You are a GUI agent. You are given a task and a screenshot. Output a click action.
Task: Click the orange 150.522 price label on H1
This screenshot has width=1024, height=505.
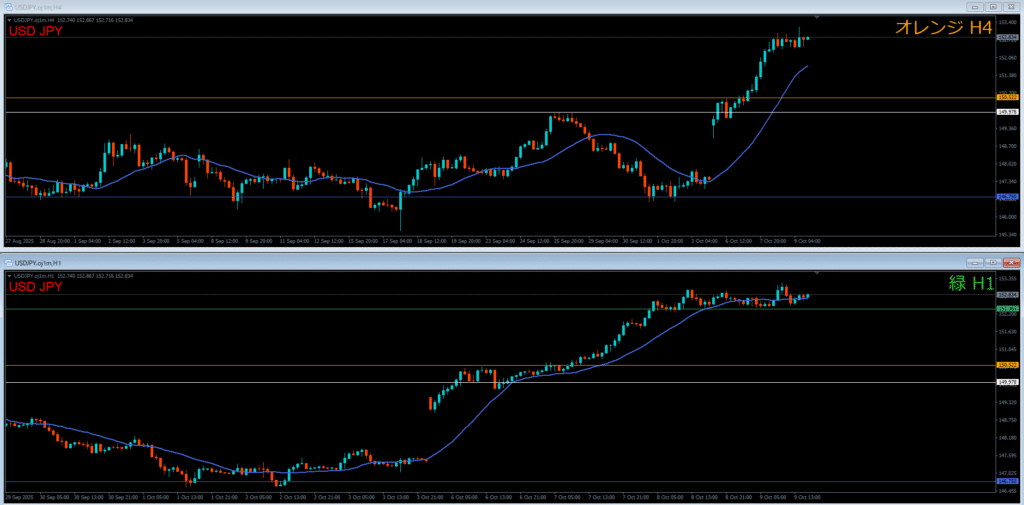tap(1008, 366)
